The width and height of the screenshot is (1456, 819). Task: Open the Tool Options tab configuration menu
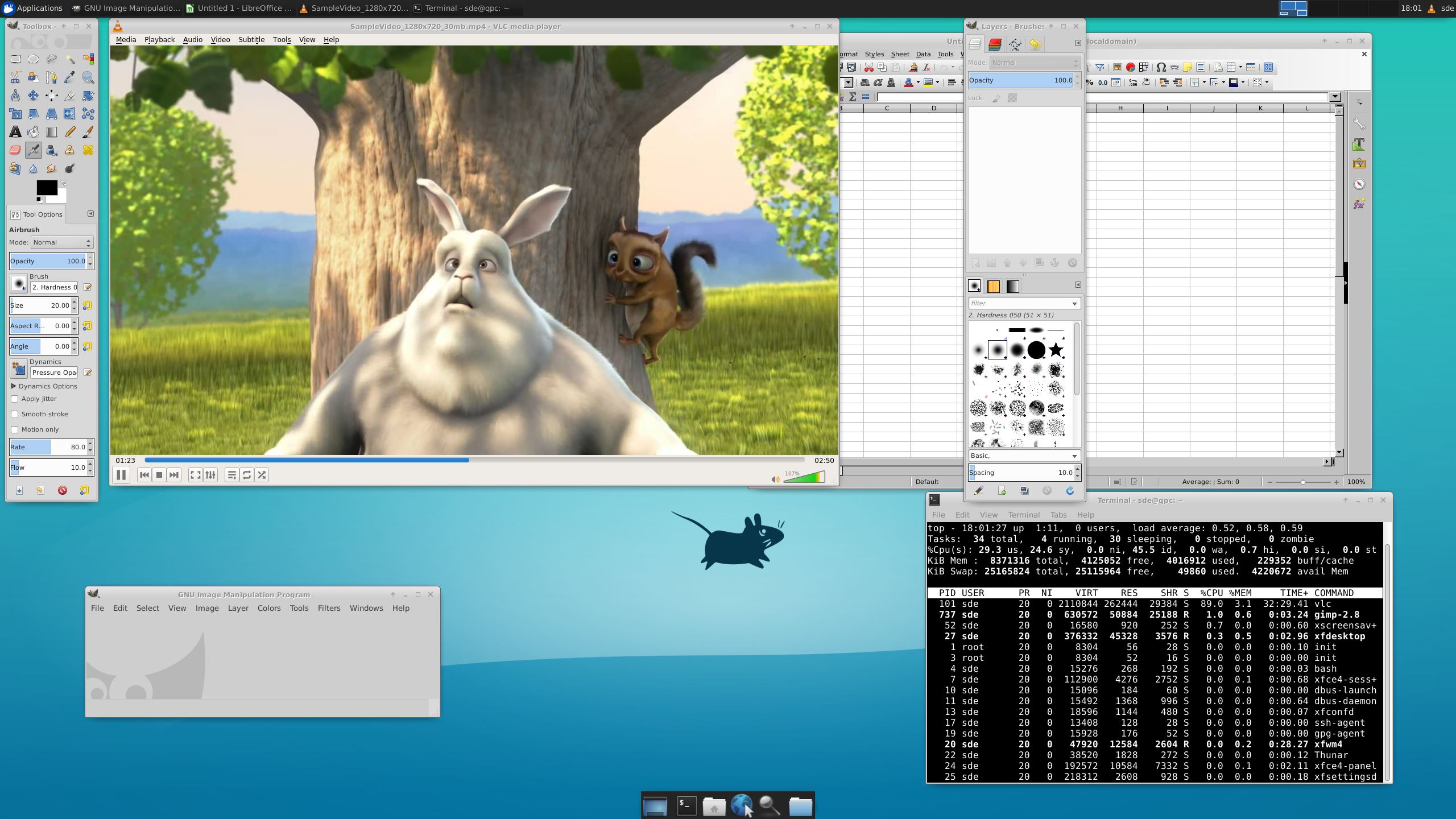click(90, 214)
